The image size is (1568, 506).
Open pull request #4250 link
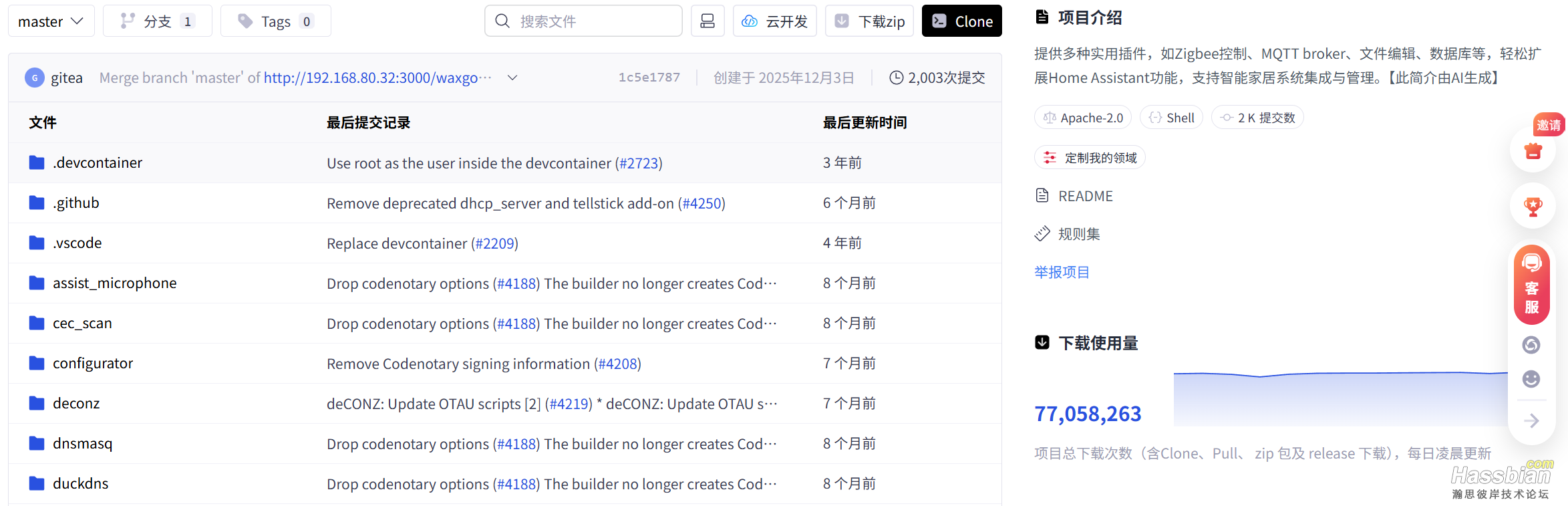pos(701,203)
